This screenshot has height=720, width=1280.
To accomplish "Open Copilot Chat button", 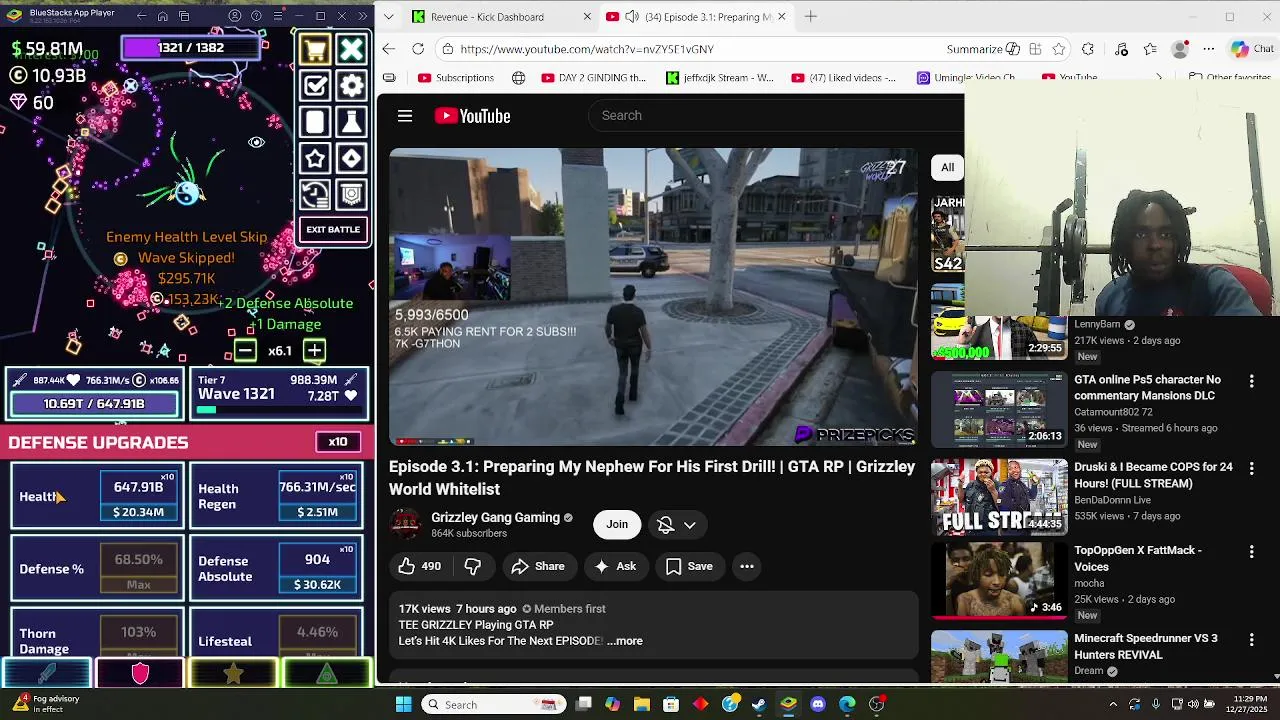I will click(x=1252, y=49).
